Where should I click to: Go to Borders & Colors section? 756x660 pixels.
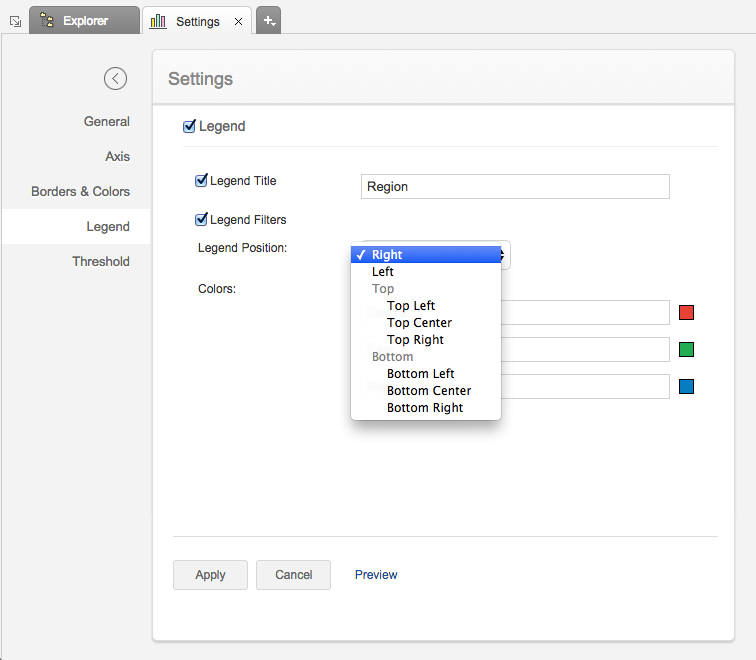[x=80, y=191]
